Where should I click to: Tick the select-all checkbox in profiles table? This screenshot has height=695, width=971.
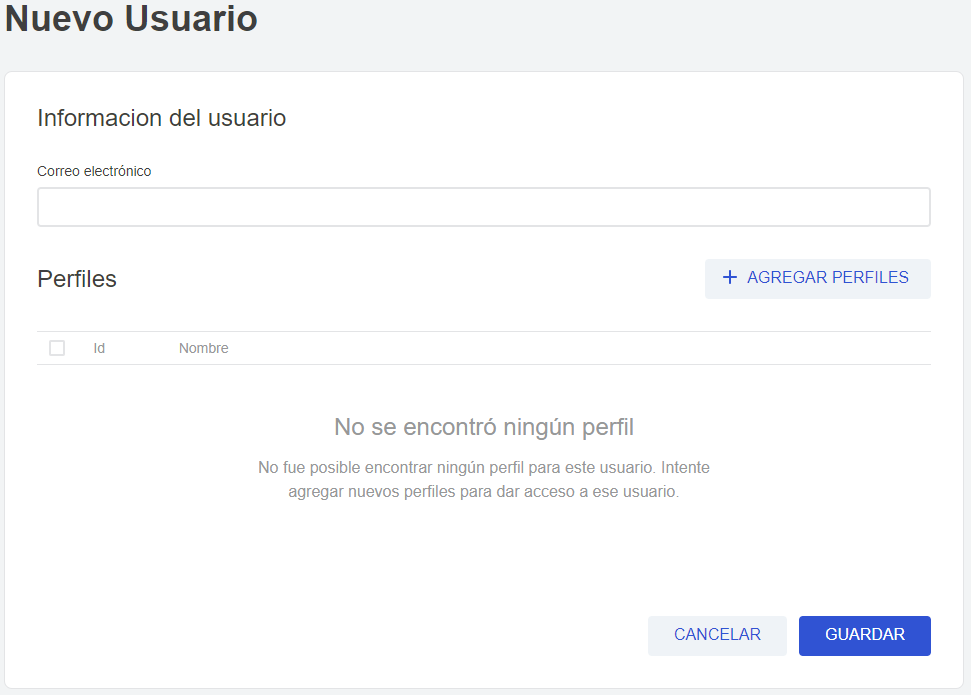click(x=57, y=348)
